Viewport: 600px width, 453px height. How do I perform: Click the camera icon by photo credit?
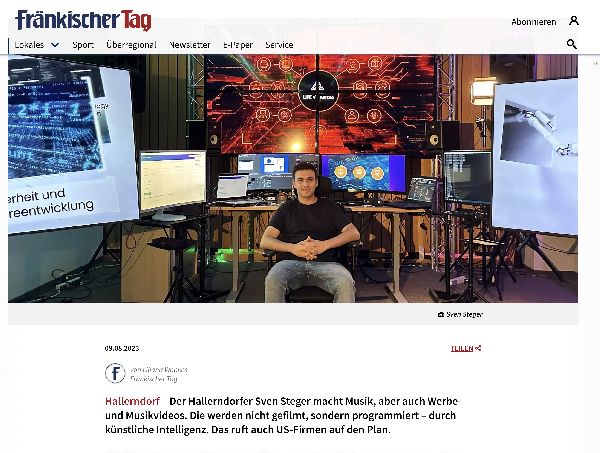click(441, 314)
